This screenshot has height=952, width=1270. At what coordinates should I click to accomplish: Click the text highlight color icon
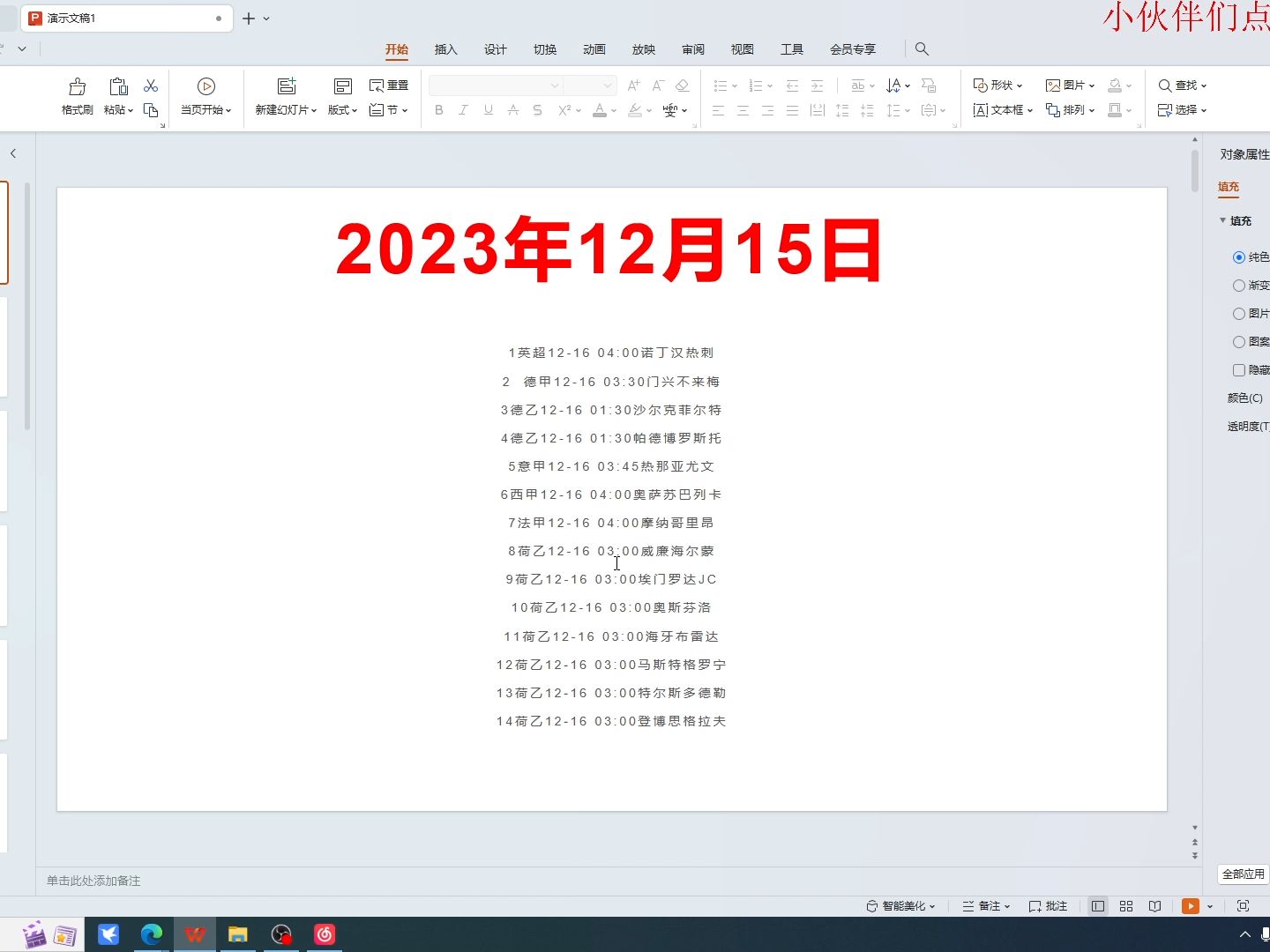(x=635, y=110)
